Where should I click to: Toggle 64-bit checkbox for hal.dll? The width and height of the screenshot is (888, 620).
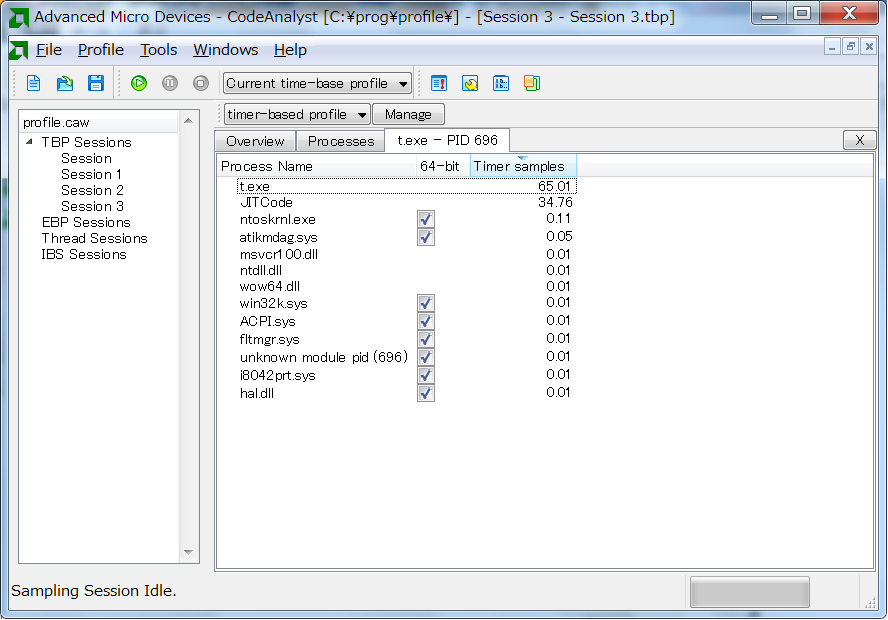click(x=425, y=392)
